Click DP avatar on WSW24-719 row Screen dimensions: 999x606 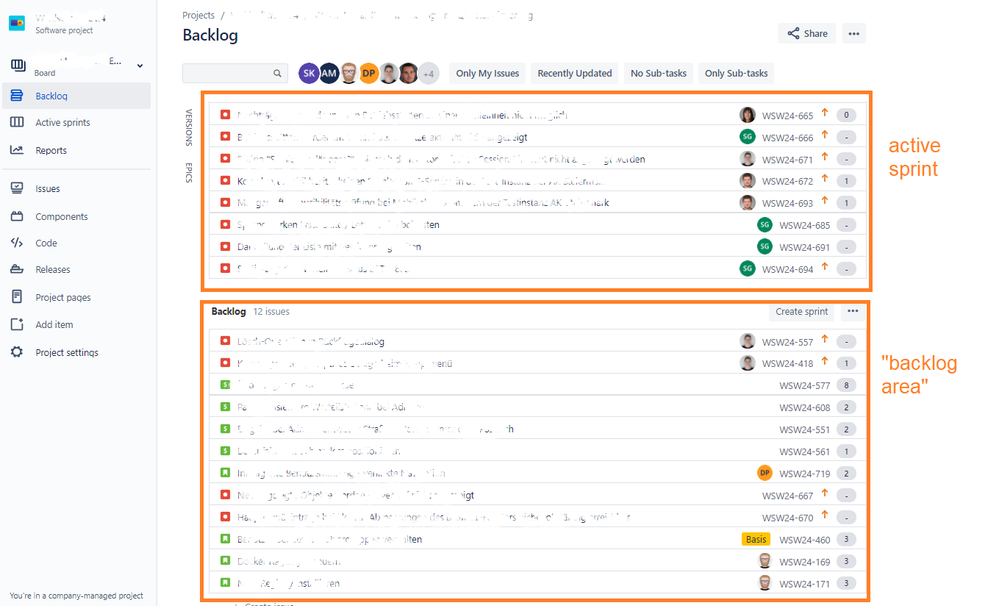tap(765, 473)
